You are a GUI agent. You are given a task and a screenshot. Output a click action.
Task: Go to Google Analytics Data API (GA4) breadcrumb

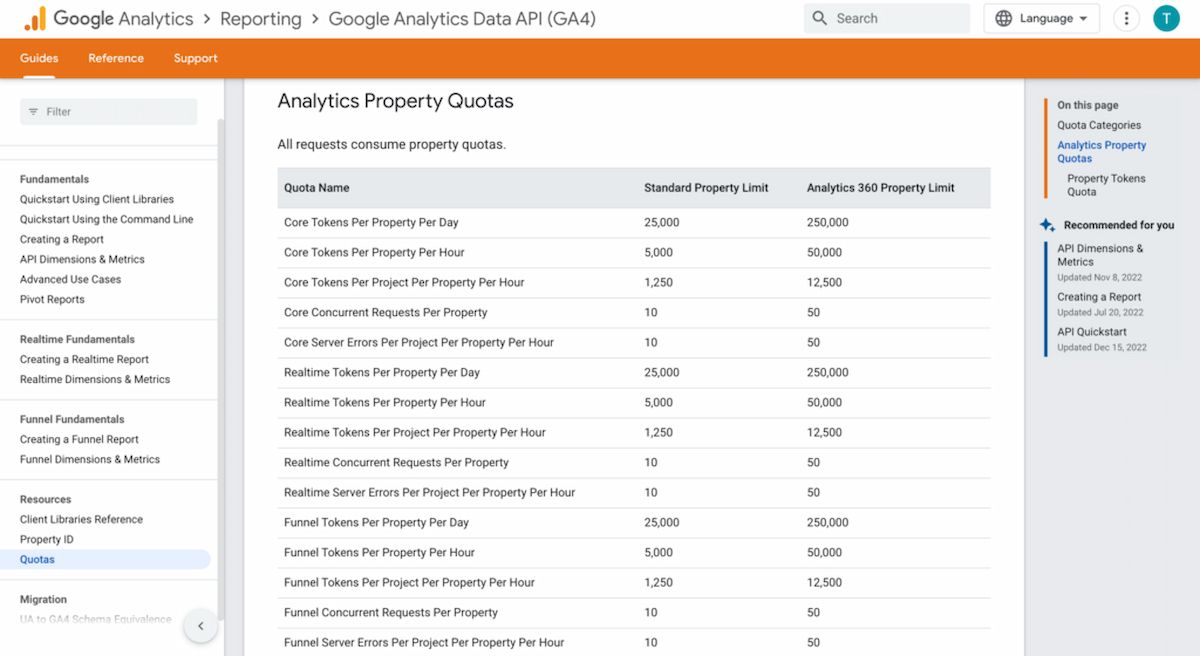[462, 18]
